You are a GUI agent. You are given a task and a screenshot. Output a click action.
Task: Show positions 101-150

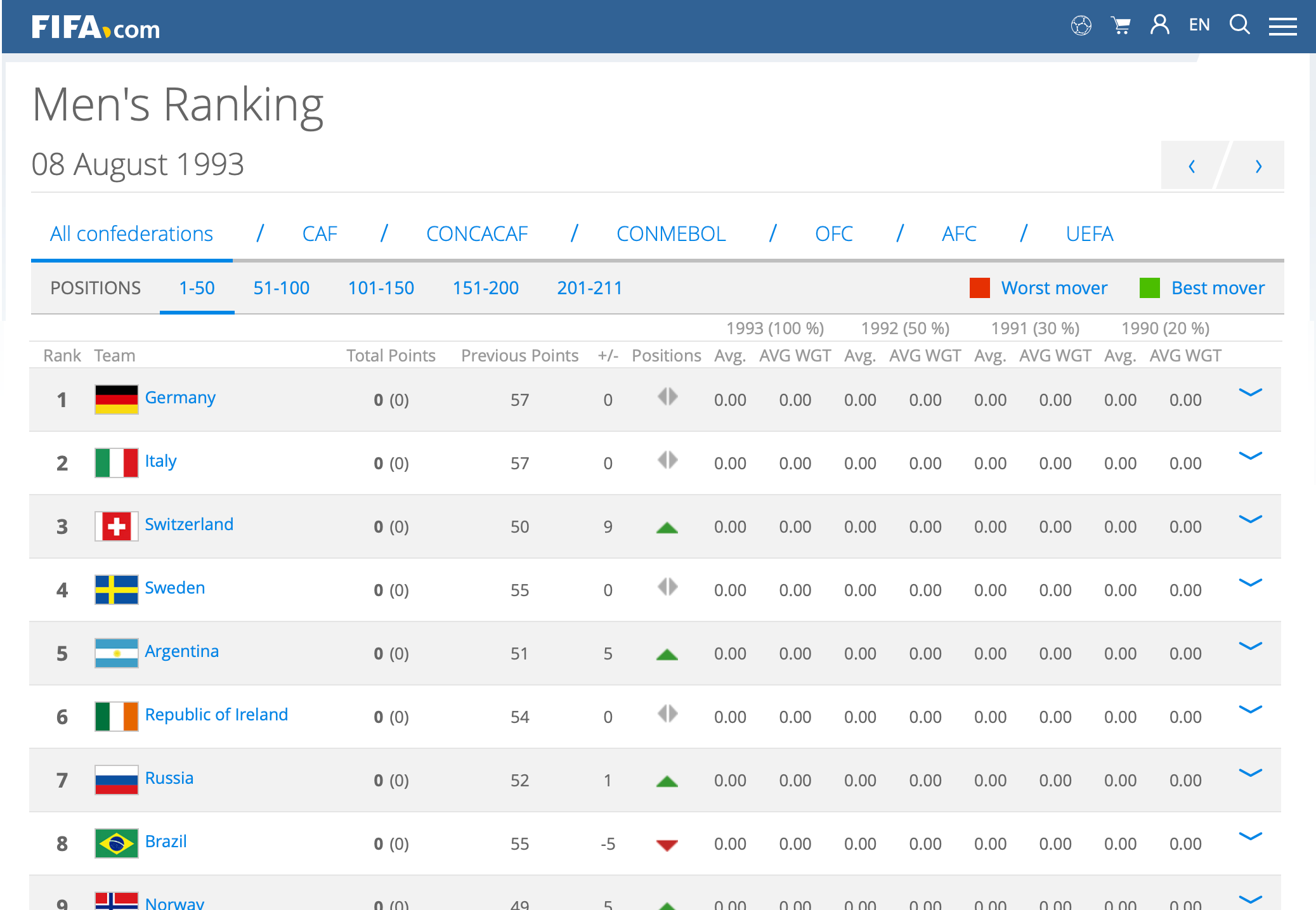381,288
